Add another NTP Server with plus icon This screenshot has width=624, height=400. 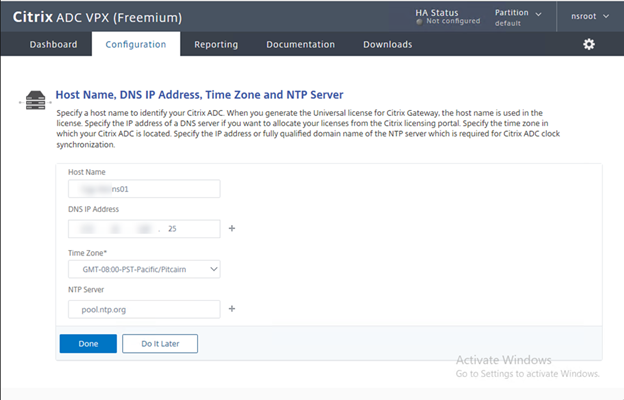(232, 309)
